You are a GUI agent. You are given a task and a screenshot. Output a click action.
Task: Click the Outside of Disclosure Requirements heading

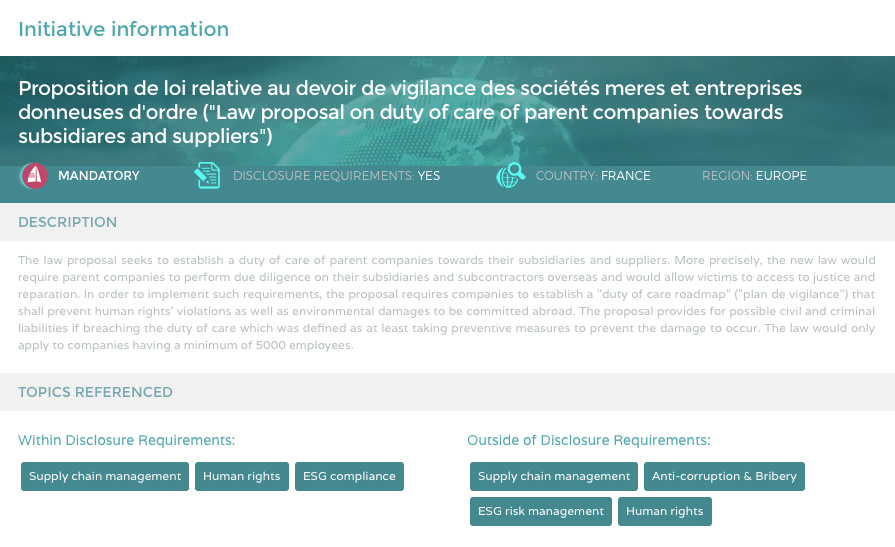(x=588, y=440)
